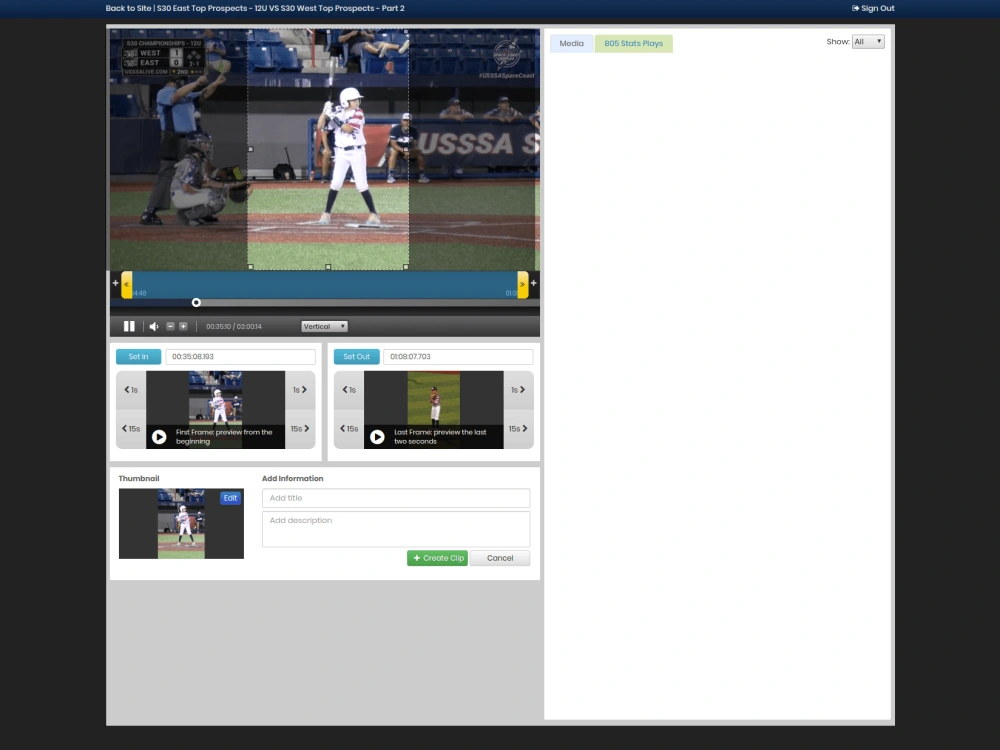This screenshot has height=750, width=1000.
Task: Play First Frame preview from beginning
Action: 159,437
